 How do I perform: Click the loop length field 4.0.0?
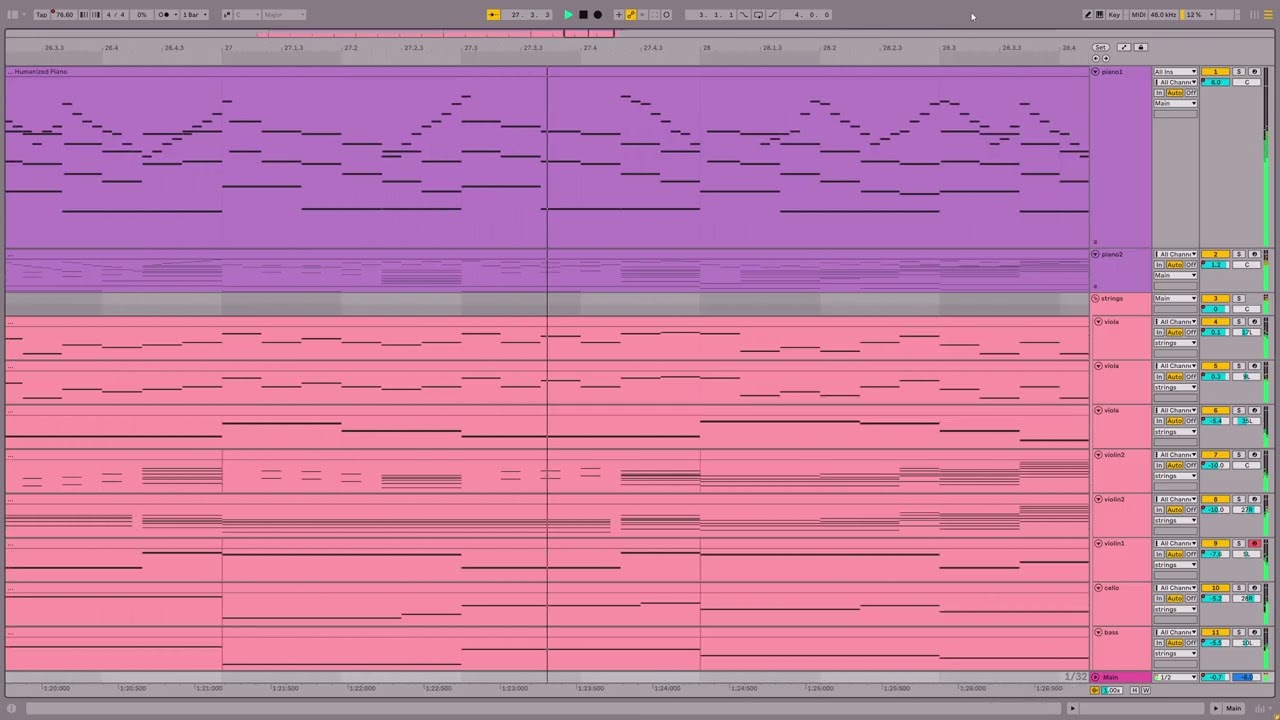pyautogui.click(x=806, y=14)
